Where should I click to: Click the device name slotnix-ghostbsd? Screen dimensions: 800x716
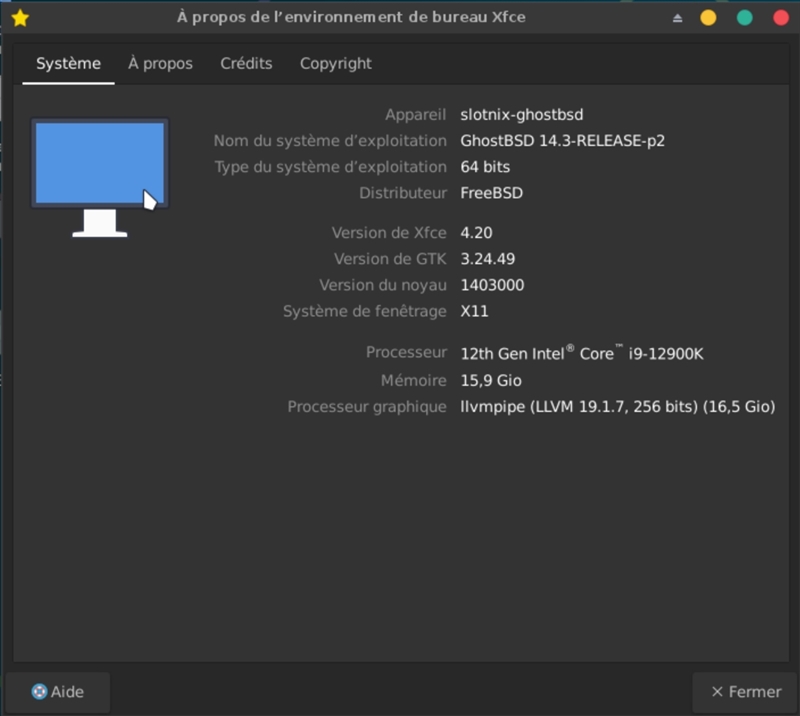(x=521, y=114)
